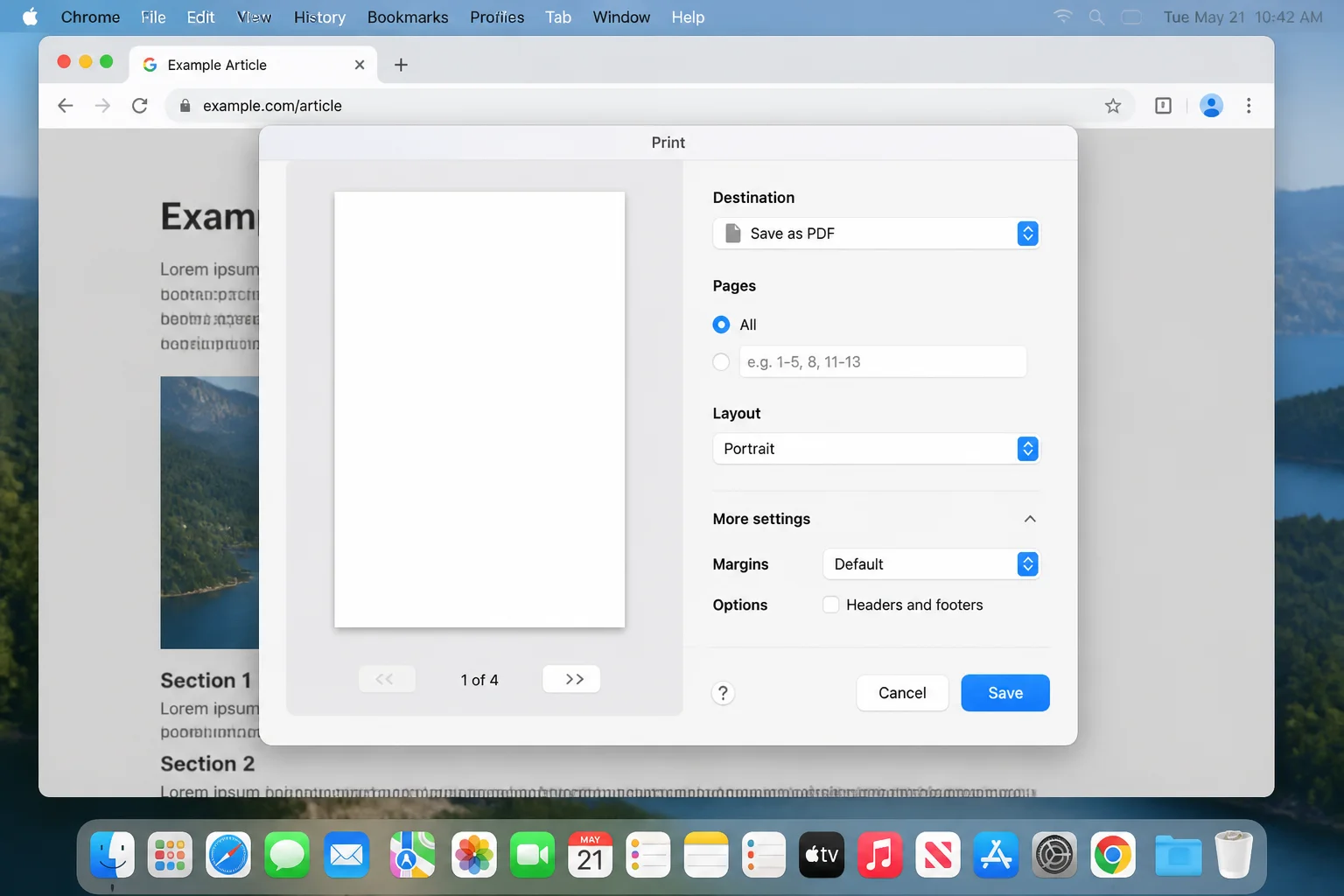Viewport: 1344px width, 896px height.
Task: Click the previous preview page button
Action: (x=387, y=679)
